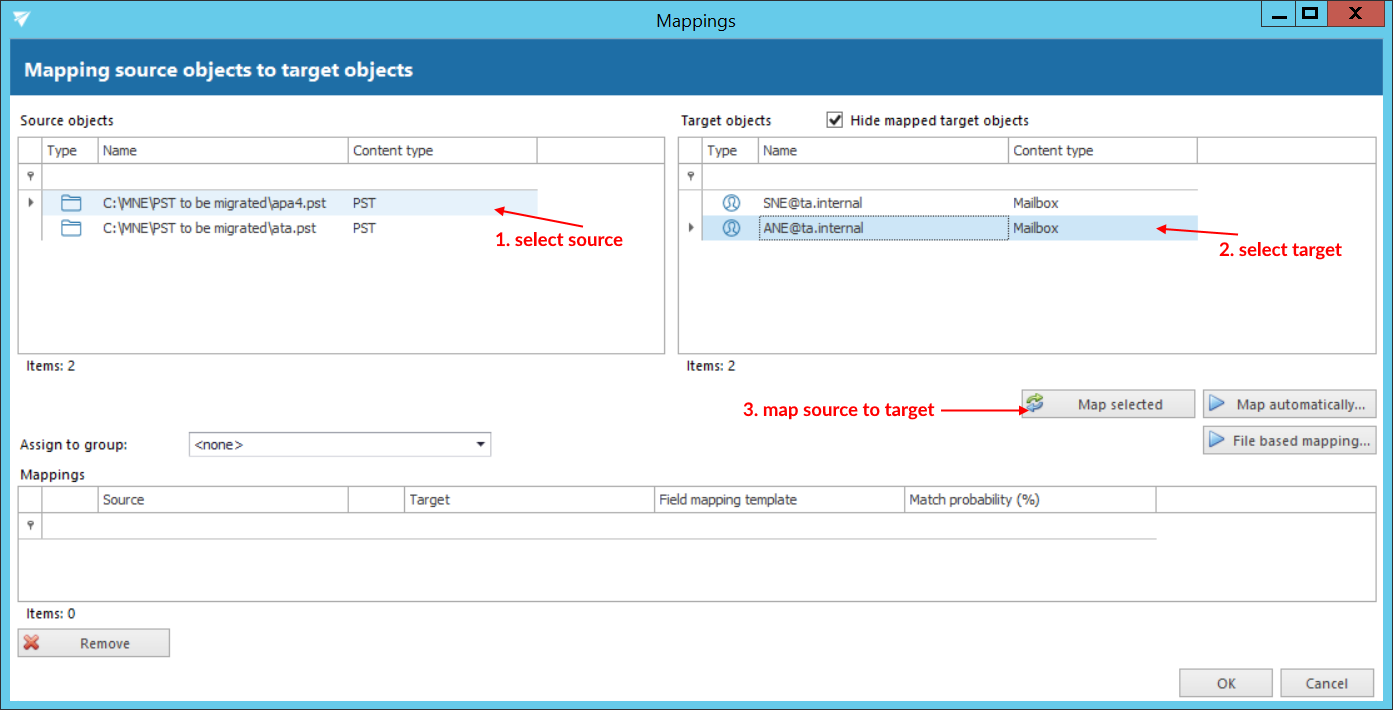Click the play icon on File based mapping

pyautogui.click(x=1217, y=440)
